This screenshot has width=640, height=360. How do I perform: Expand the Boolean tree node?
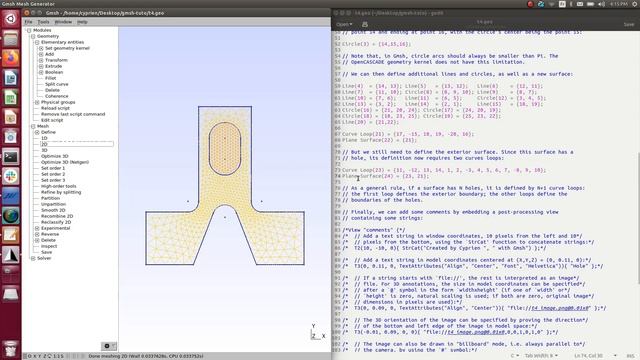click(41, 72)
